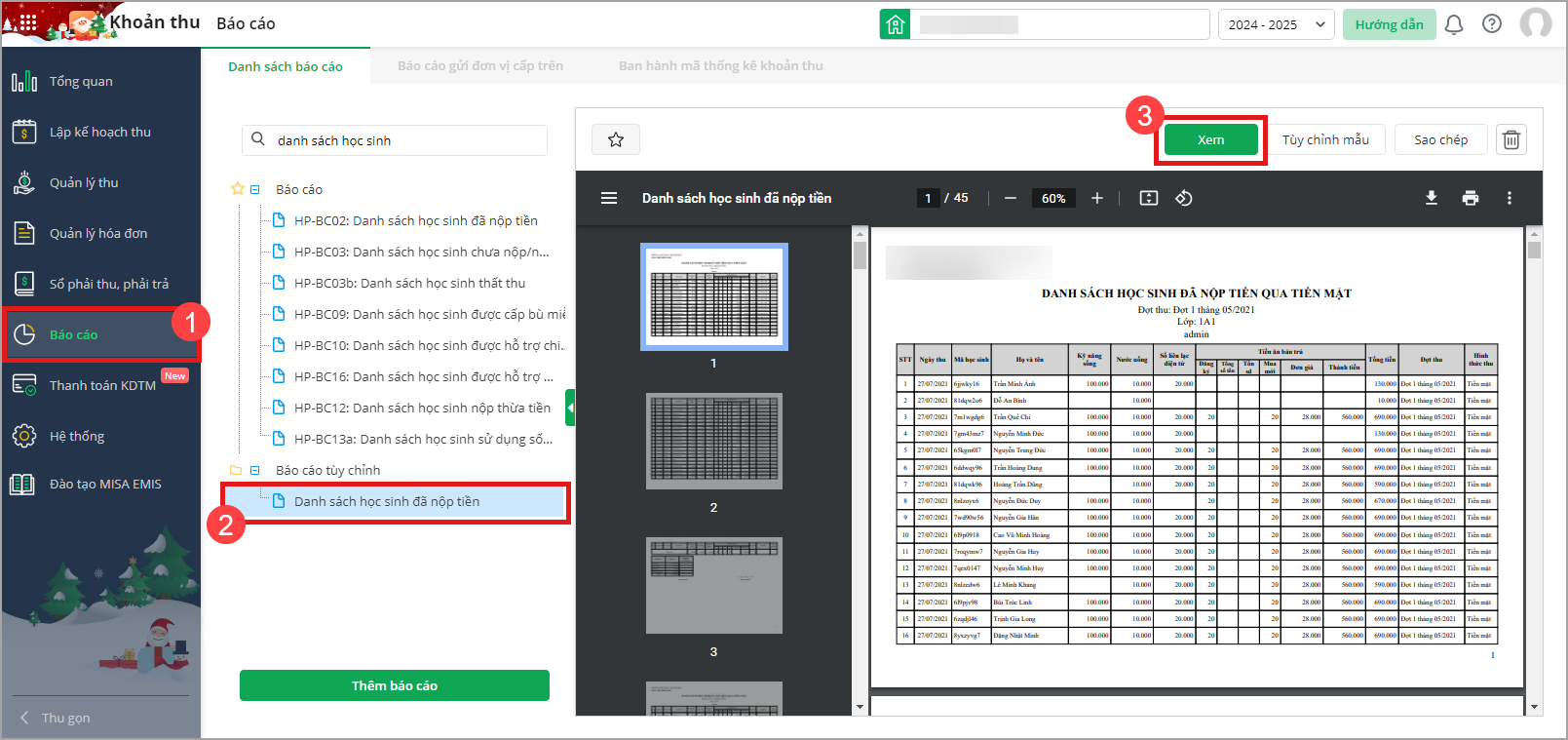Click the PDF page number field

coord(928,198)
